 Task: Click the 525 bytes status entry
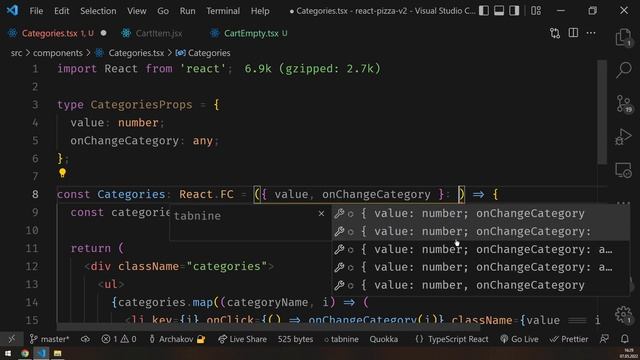click(296, 339)
